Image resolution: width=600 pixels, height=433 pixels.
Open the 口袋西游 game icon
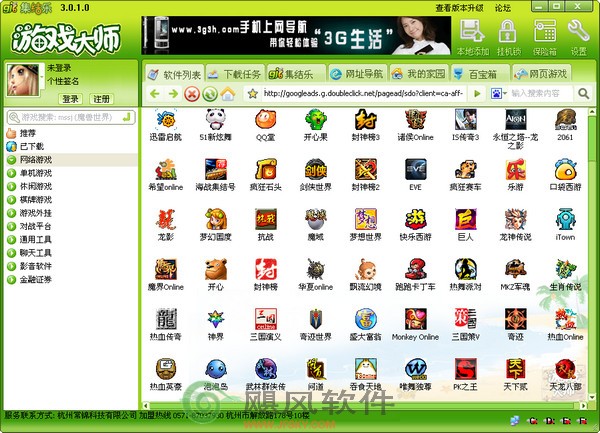coord(566,169)
